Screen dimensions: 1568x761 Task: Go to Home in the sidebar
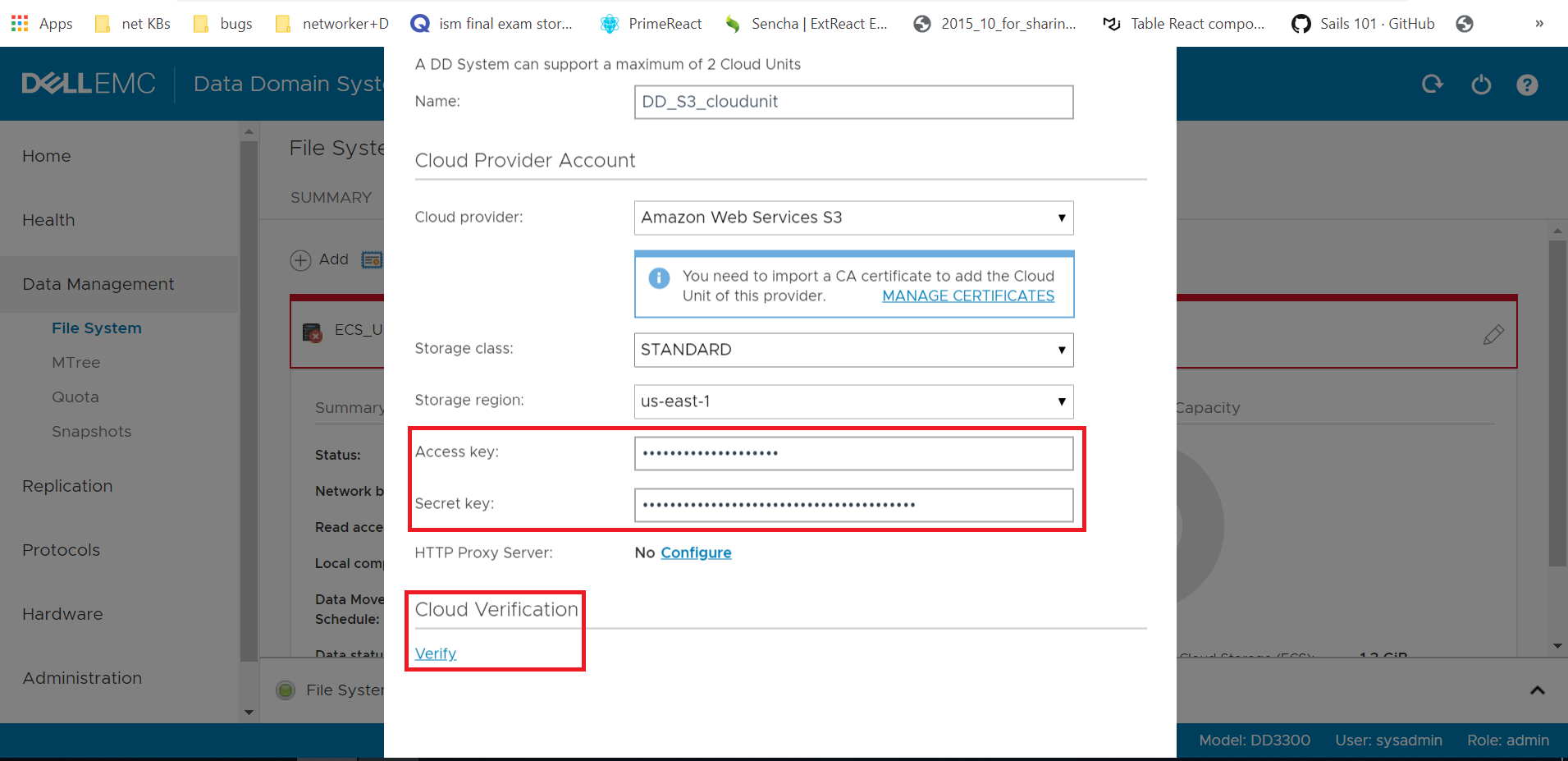tap(47, 156)
